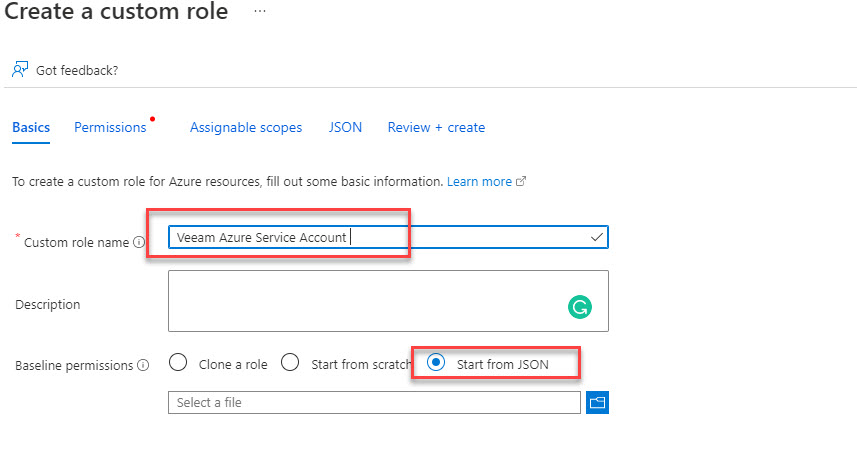Click info icon next to Custom role name

[139, 242]
